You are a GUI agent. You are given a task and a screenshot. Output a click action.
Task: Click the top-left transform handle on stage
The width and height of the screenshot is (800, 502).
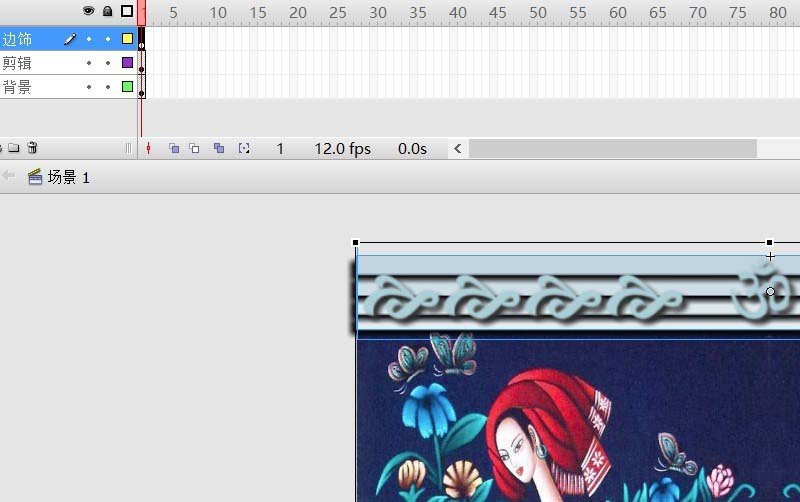356,242
